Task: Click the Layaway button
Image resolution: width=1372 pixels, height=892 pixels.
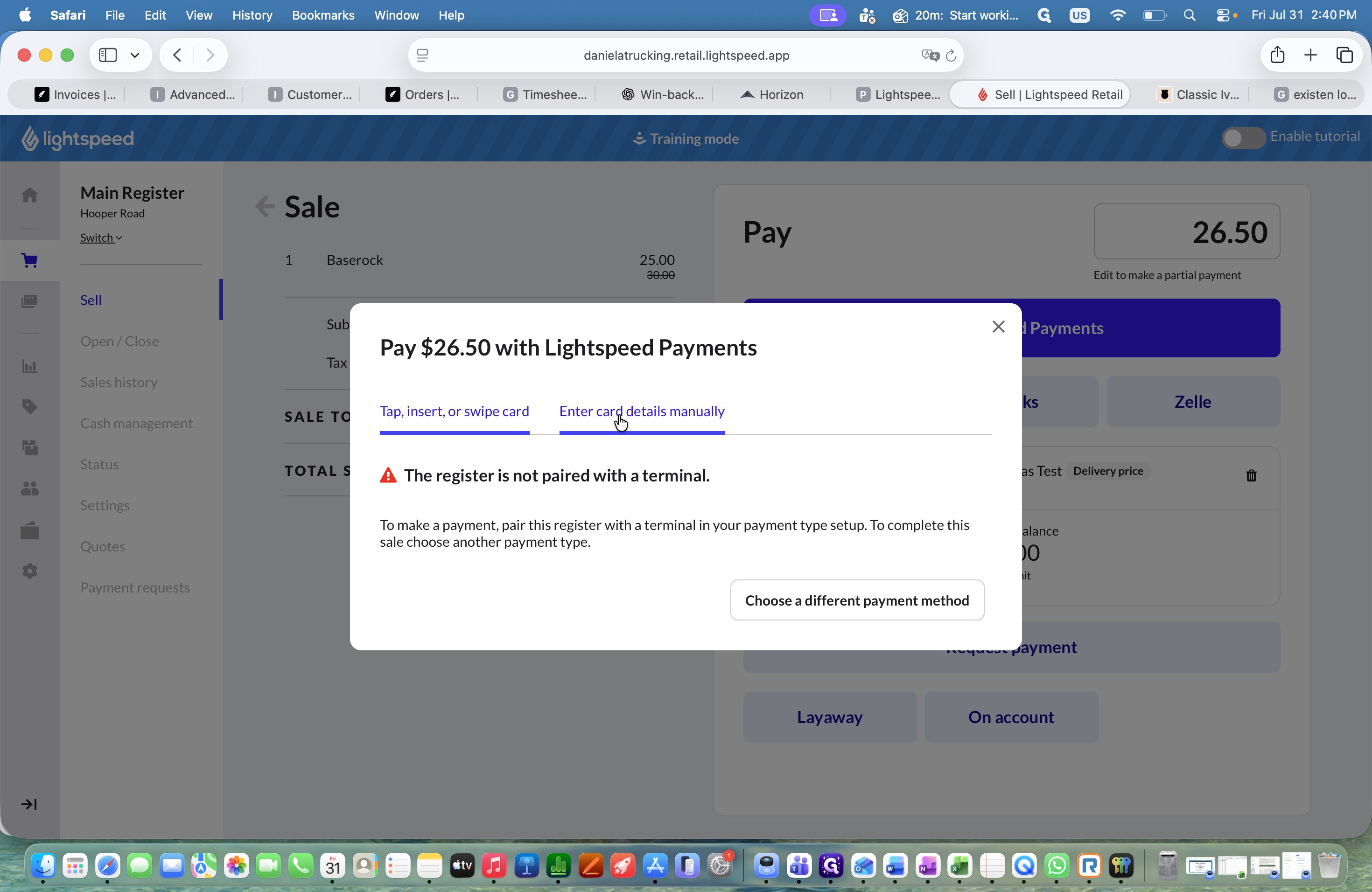Action: pyautogui.click(x=830, y=717)
